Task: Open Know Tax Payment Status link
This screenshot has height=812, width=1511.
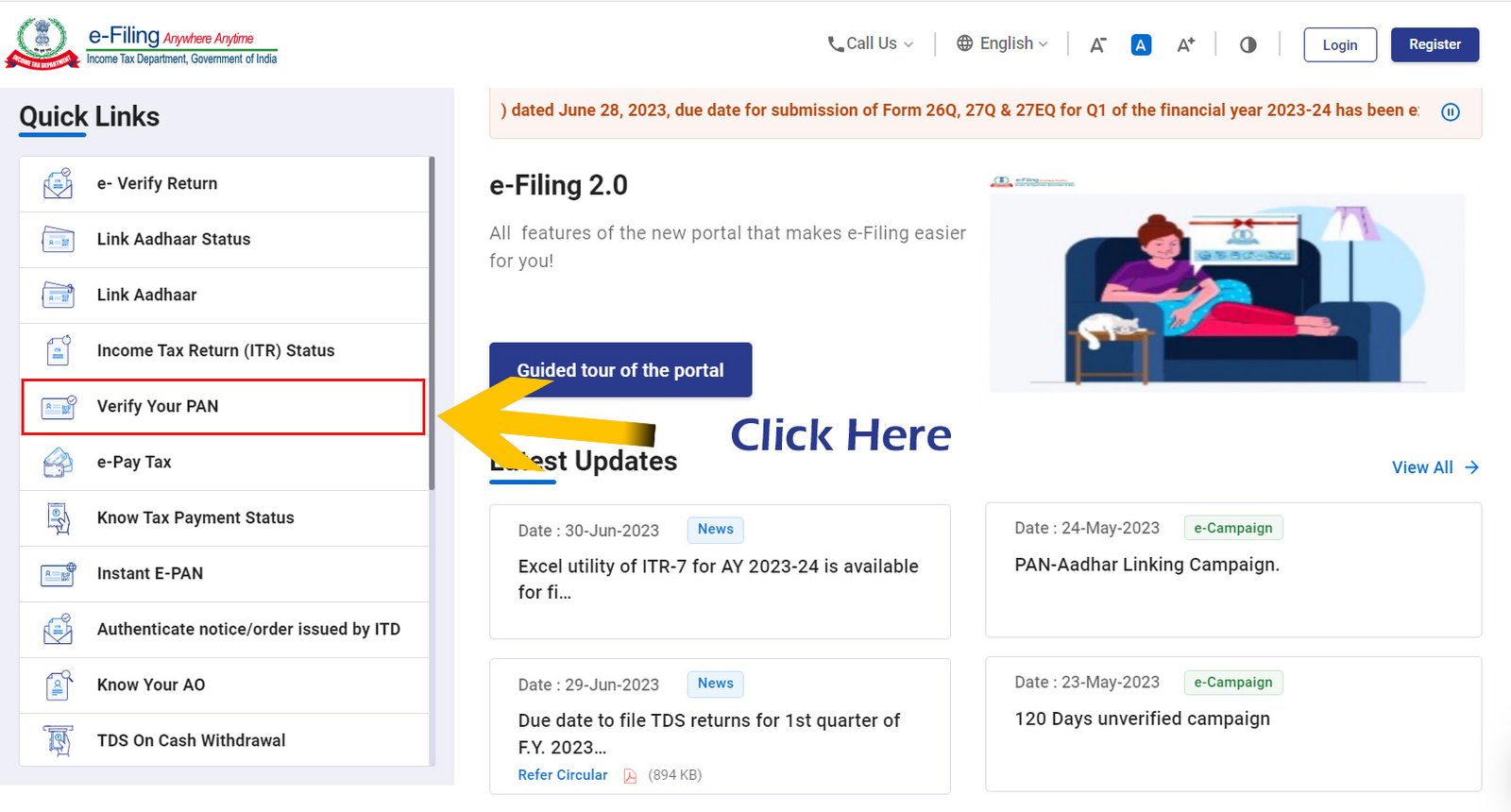Action: 224,518
